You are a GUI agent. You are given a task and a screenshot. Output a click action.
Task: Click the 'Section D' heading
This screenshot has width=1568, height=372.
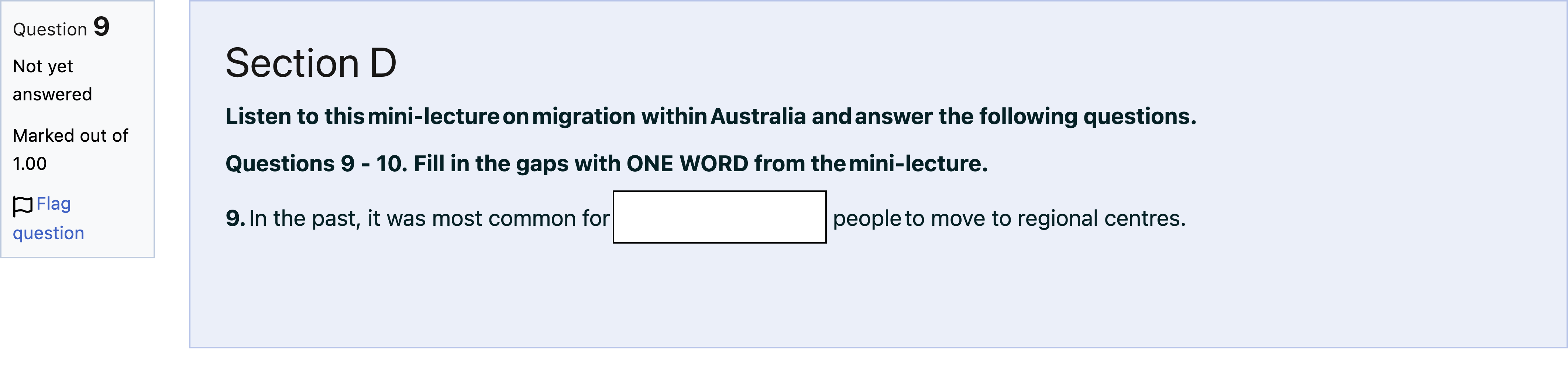311,63
